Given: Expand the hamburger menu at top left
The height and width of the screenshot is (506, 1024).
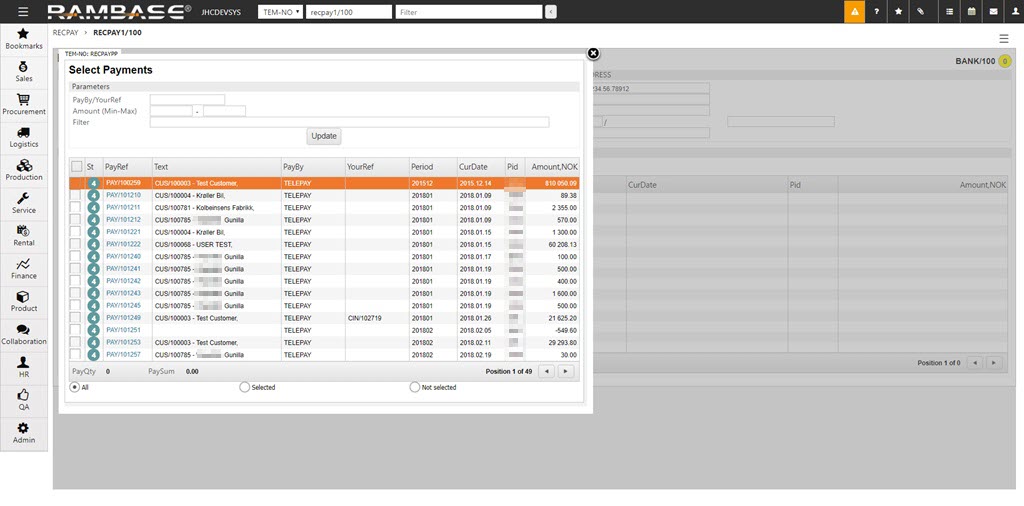Looking at the screenshot, I should (x=23, y=12).
